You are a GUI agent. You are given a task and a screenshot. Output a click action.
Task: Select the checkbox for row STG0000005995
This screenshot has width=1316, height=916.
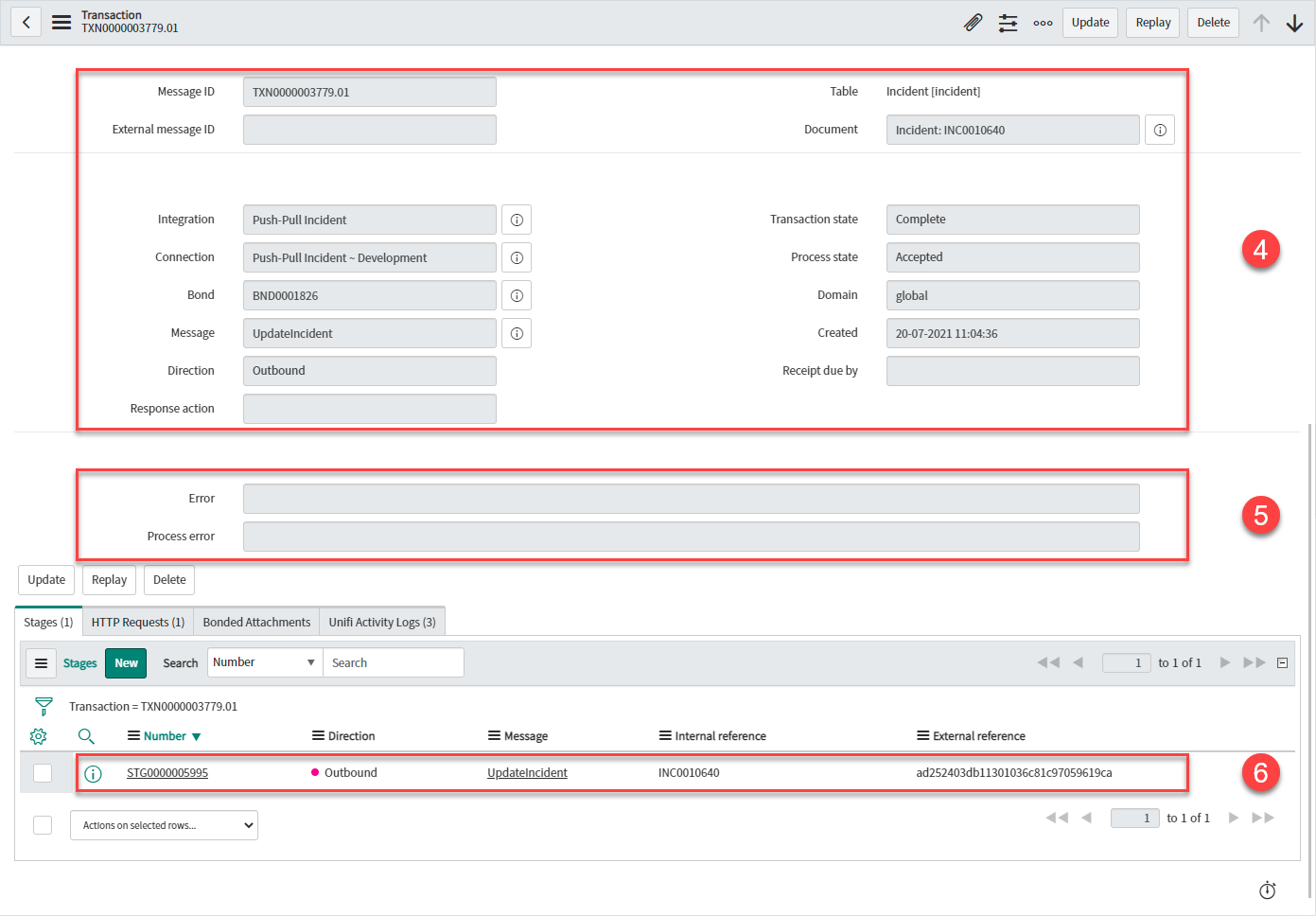(43, 773)
